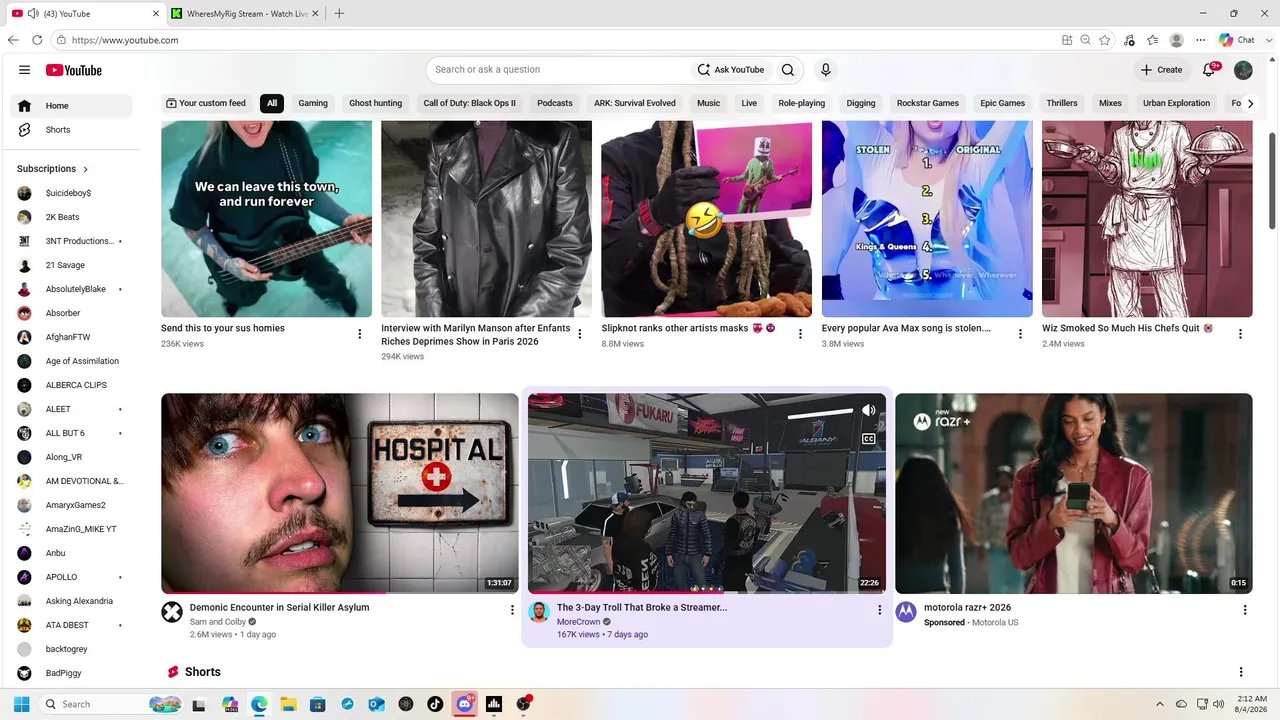Filter the feed by Gaming
Screen dimensions: 1280x720
[x=313, y=103]
